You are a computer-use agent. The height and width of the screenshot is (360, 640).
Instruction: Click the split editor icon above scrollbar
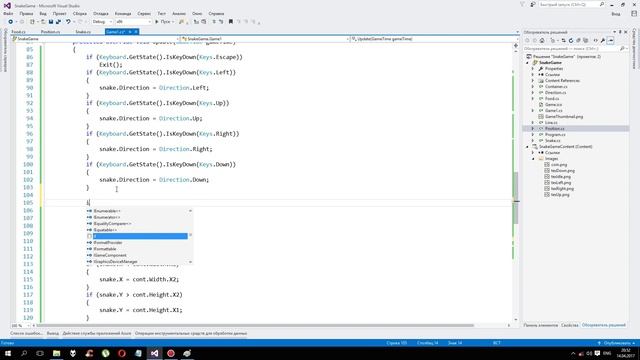516,46
